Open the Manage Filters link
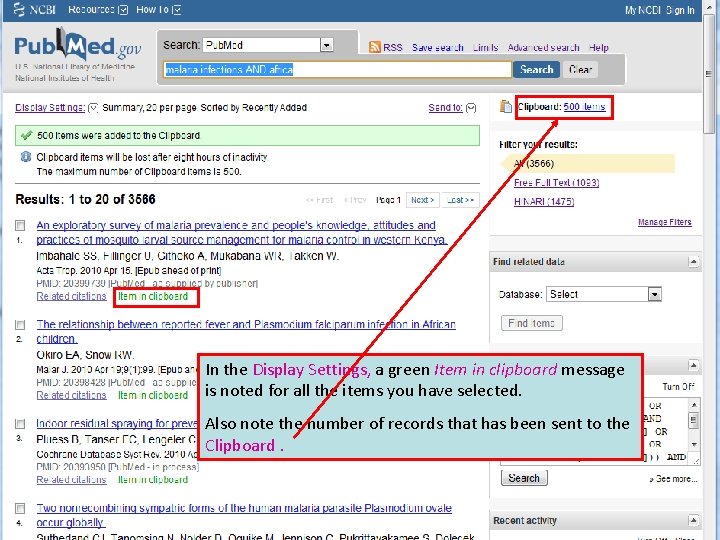Screen dimensions: 720x540 pos(664,222)
